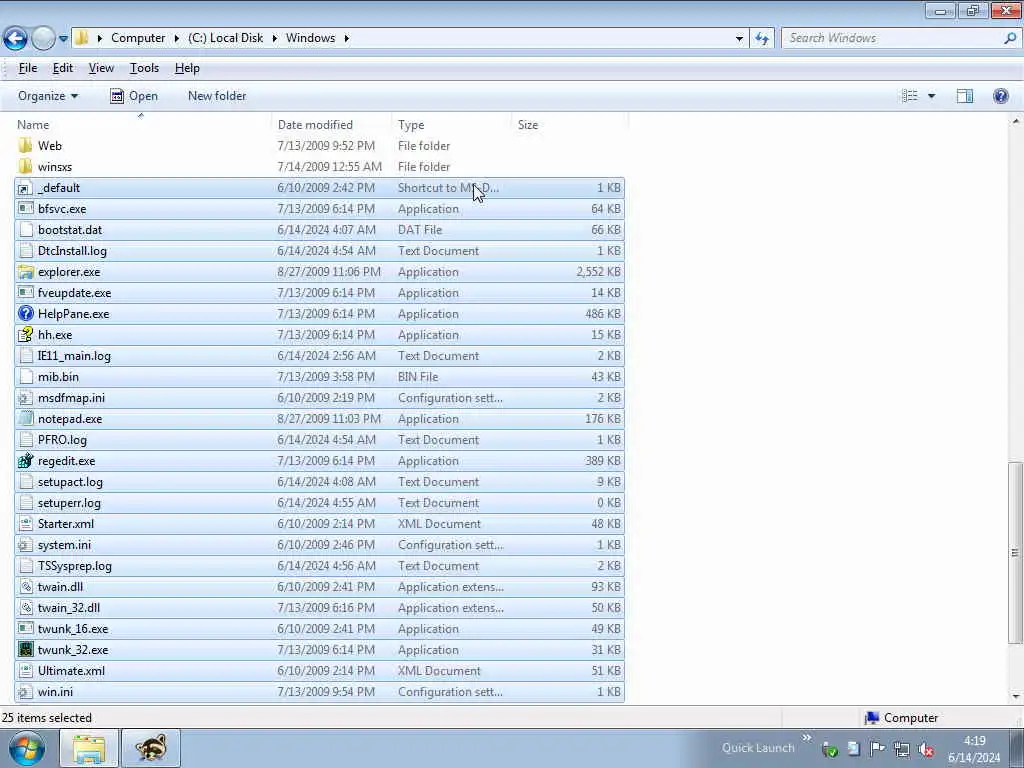Click the win.ini file icon

click(25, 692)
